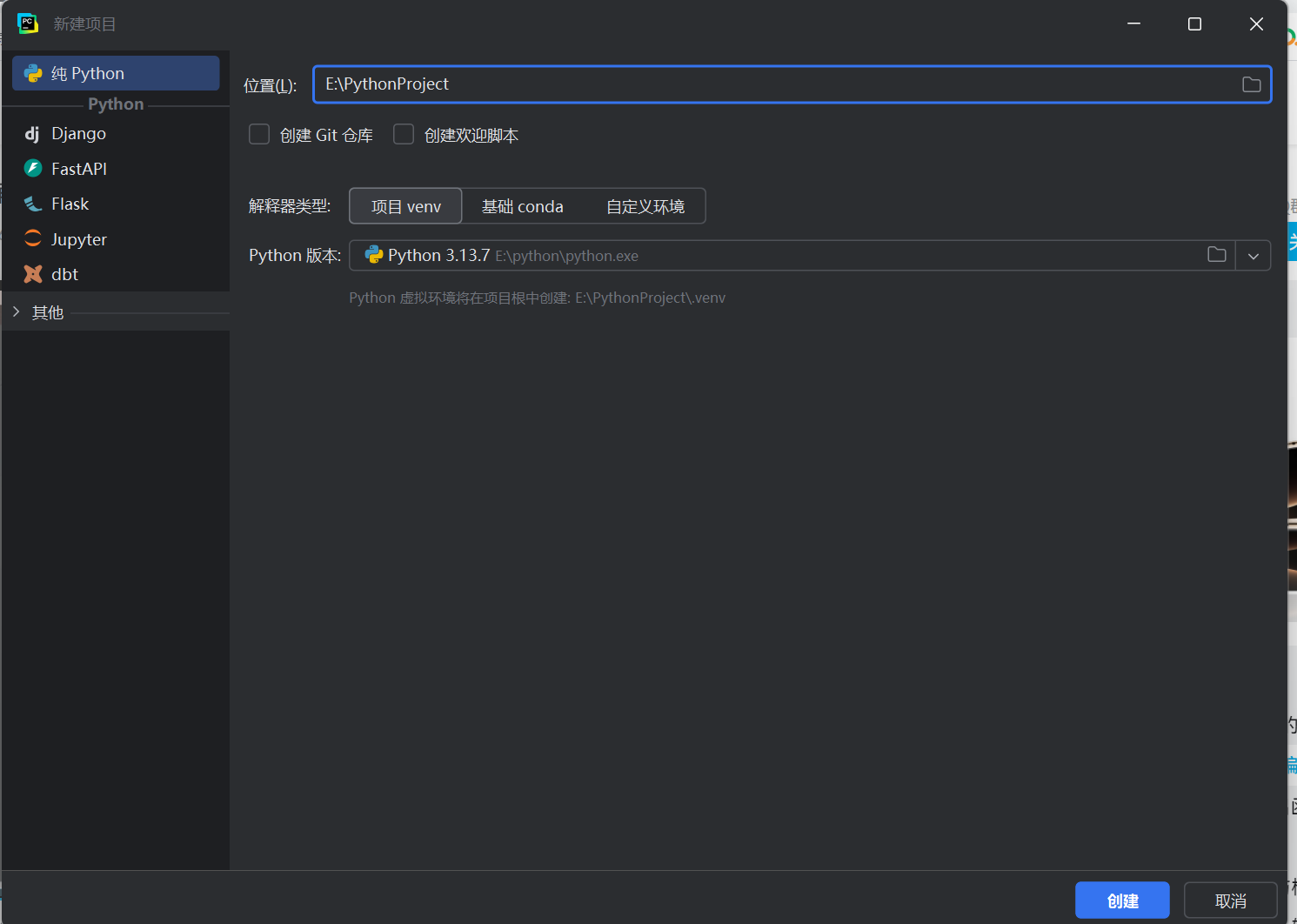This screenshot has height=924, width=1297.
Task: Select 自定义环境 interpreter type
Action: (x=645, y=206)
